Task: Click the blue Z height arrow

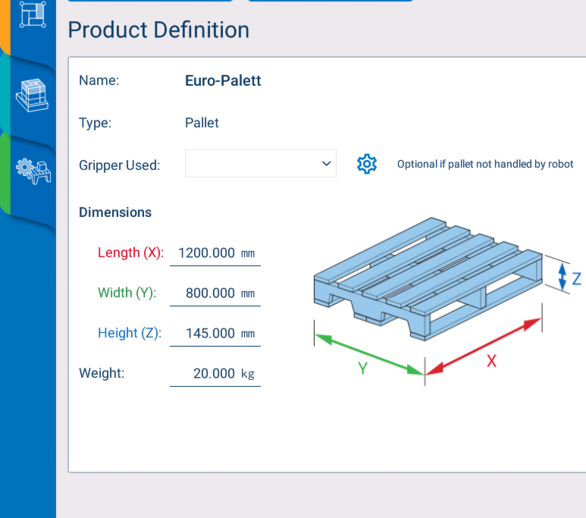Action: [562, 277]
